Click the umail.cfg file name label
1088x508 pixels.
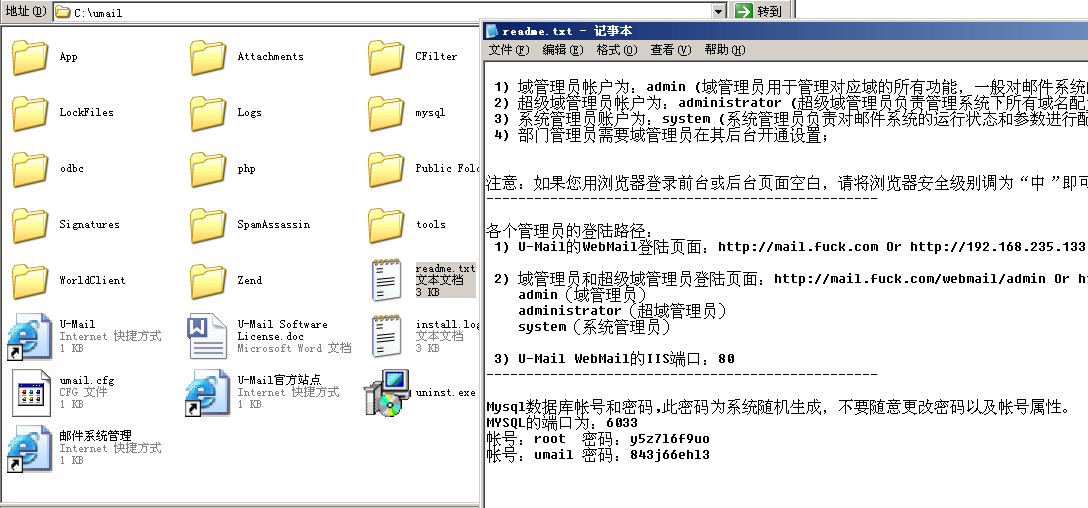pyautogui.click(x=87, y=380)
